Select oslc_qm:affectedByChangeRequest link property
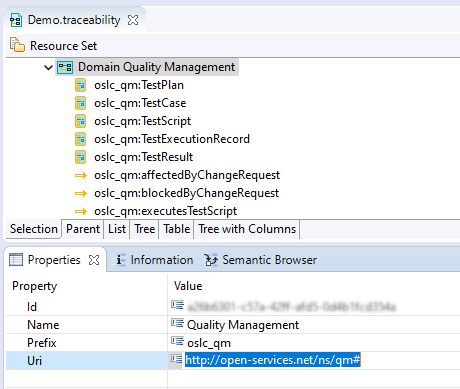Screen dimensions: 460x389 [187, 175]
